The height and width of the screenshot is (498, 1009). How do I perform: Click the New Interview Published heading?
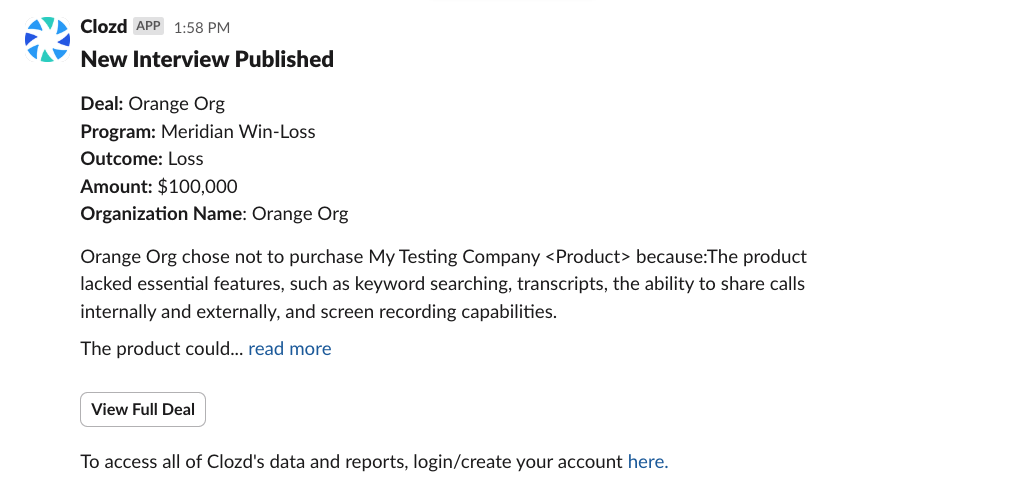[x=207, y=59]
